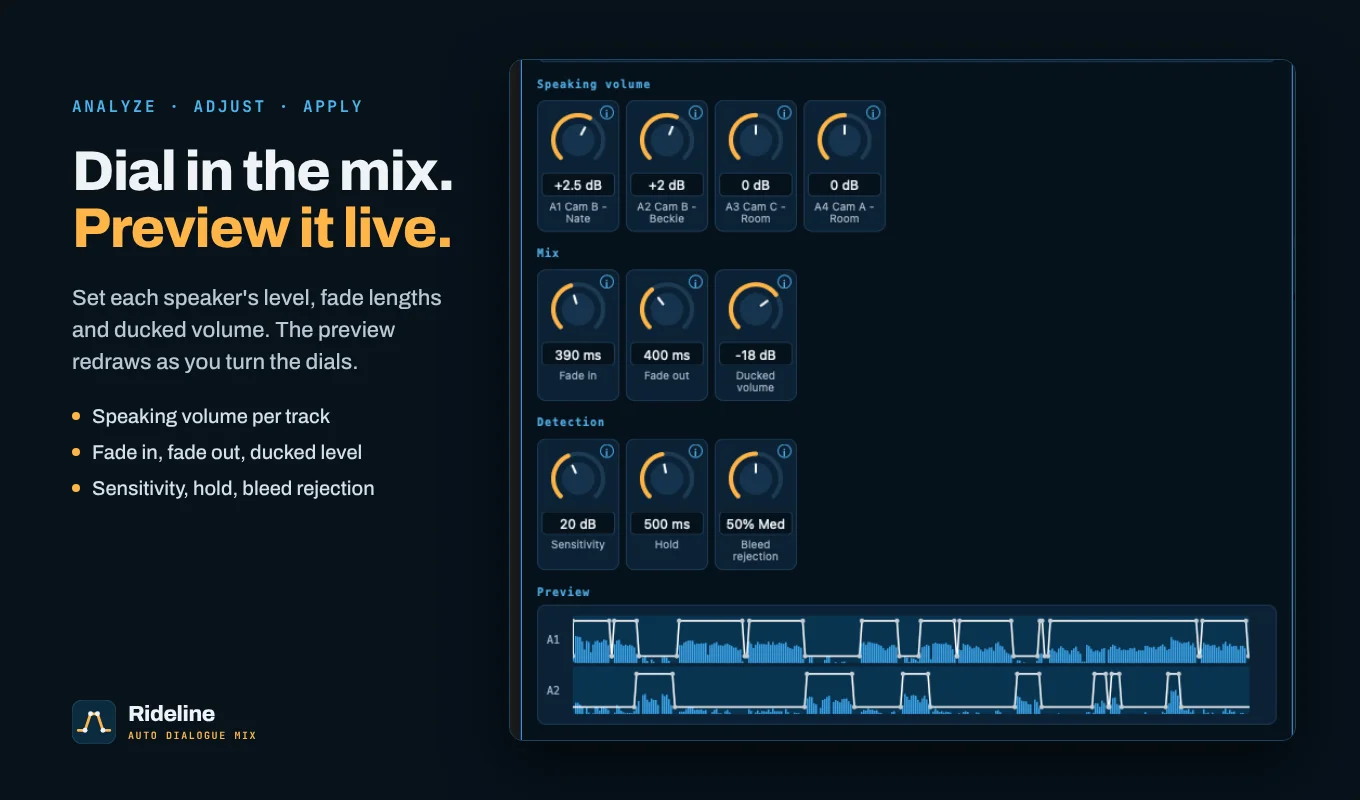
Task: Click the Sensitivity dial
Action: [x=578, y=478]
